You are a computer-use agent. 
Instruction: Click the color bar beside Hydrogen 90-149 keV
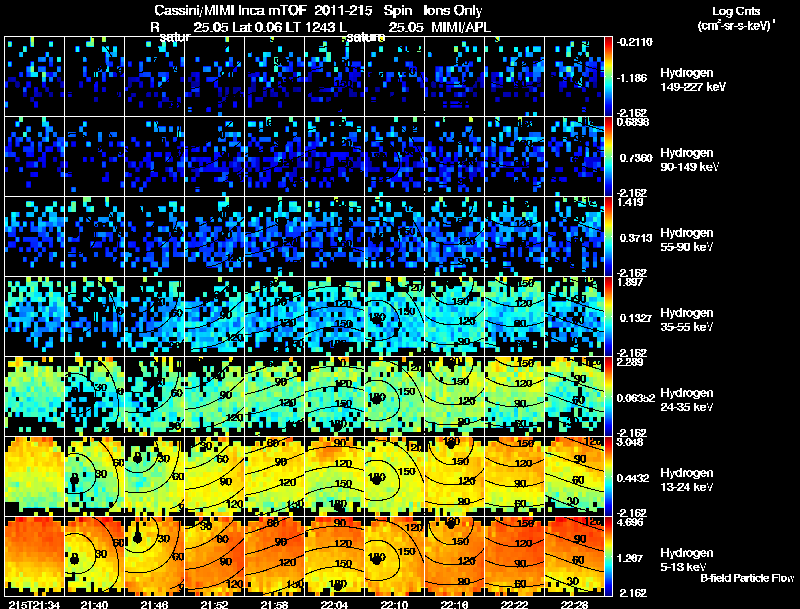(x=608, y=157)
